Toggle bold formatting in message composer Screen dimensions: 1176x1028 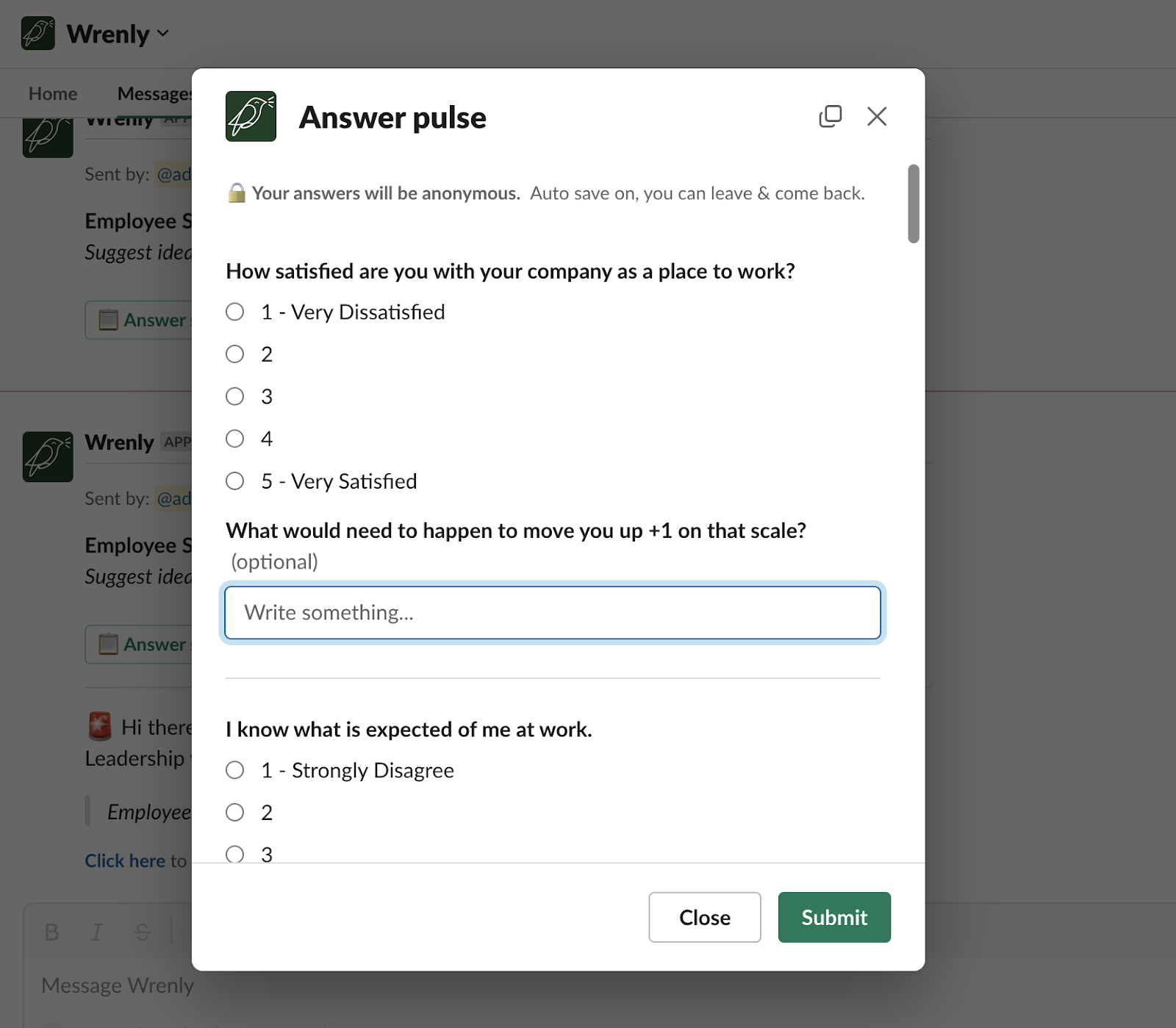51,932
